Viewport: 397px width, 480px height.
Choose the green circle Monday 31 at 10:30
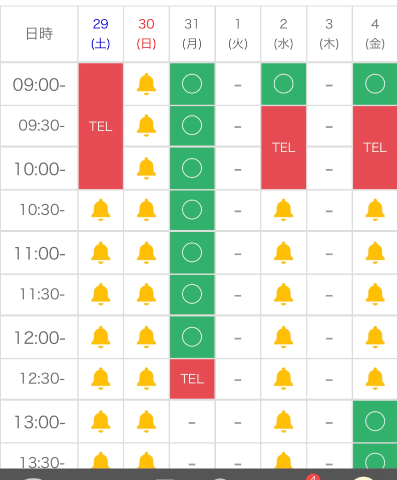[192, 210]
